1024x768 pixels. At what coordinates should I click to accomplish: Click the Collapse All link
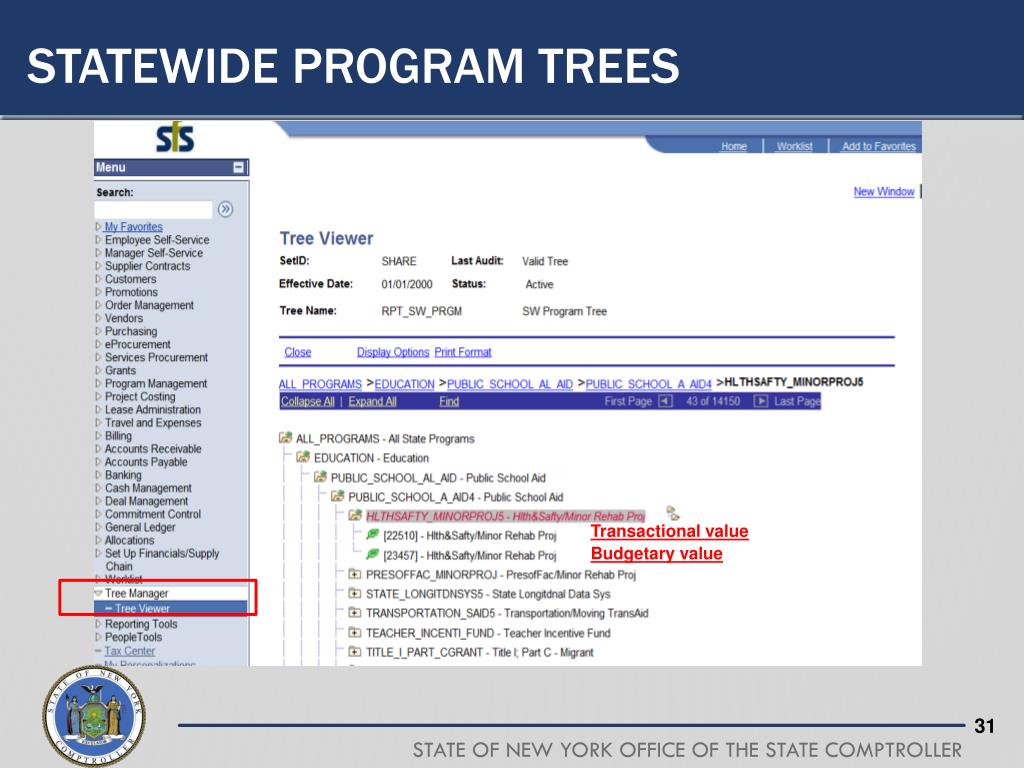(308, 401)
